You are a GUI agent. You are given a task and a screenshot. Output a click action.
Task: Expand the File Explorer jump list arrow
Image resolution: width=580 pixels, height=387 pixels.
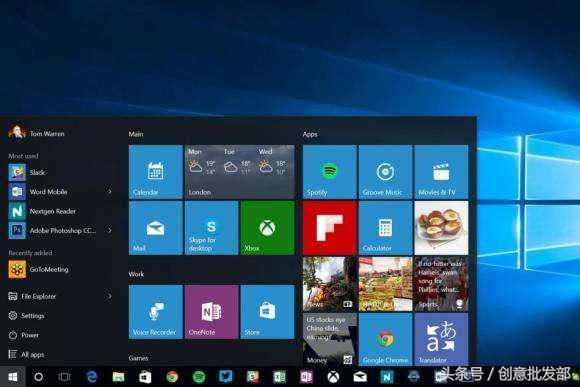109,296
